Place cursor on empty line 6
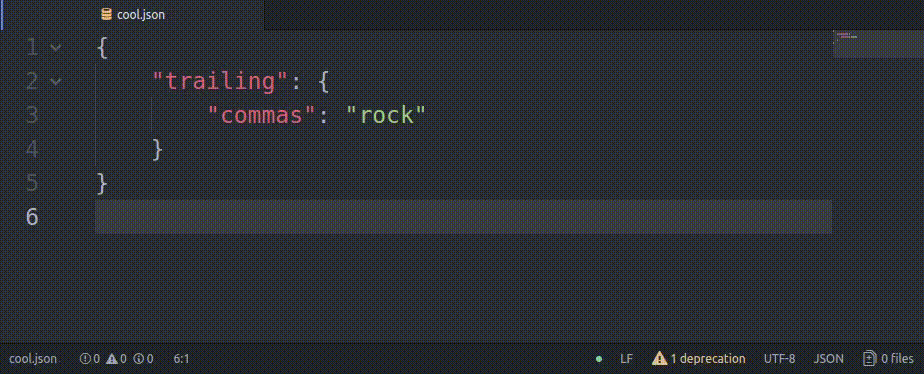924x374 pixels. [463, 217]
